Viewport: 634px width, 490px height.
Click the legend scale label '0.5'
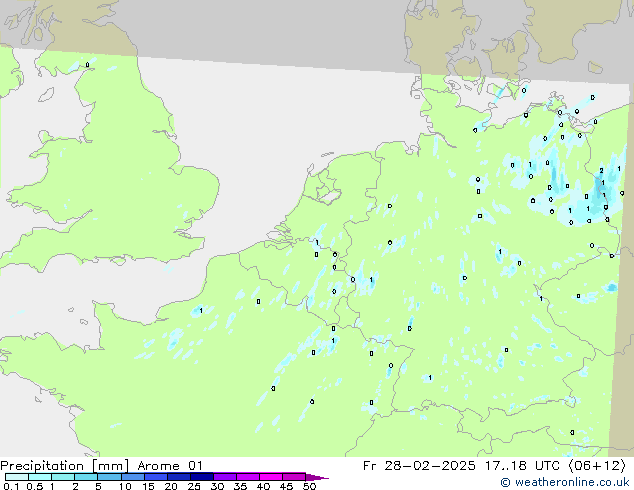coord(35,486)
